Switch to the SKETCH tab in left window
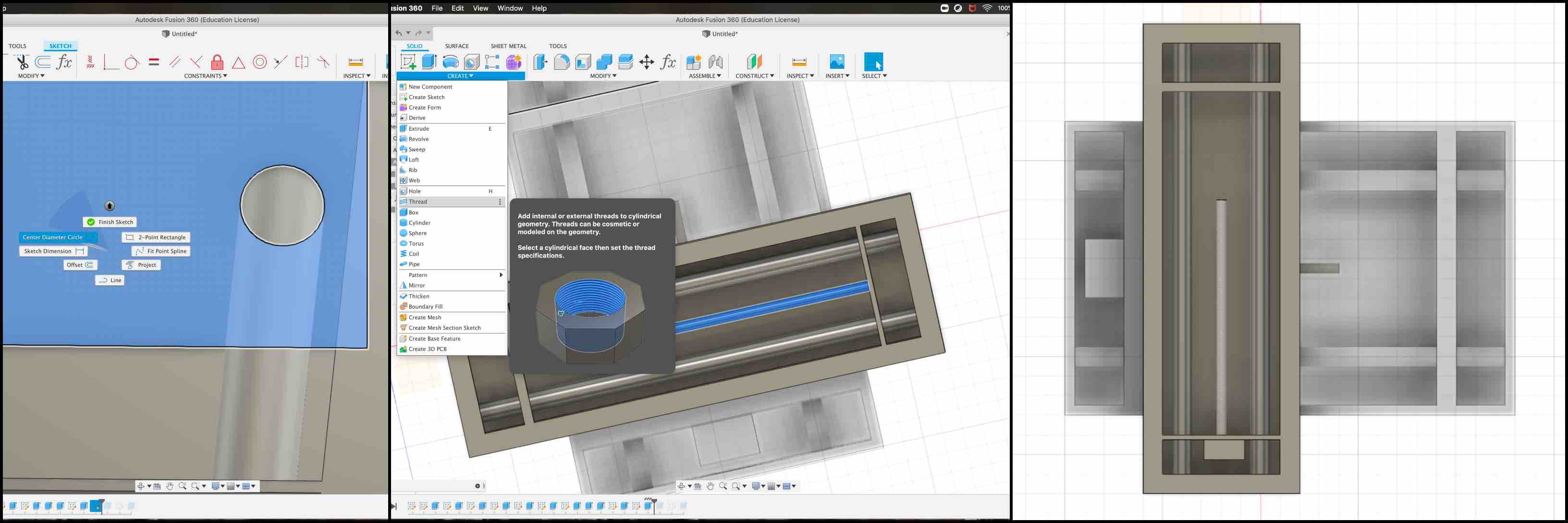Image resolution: width=1568 pixels, height=523 pixels. click(x=60, y=46)
